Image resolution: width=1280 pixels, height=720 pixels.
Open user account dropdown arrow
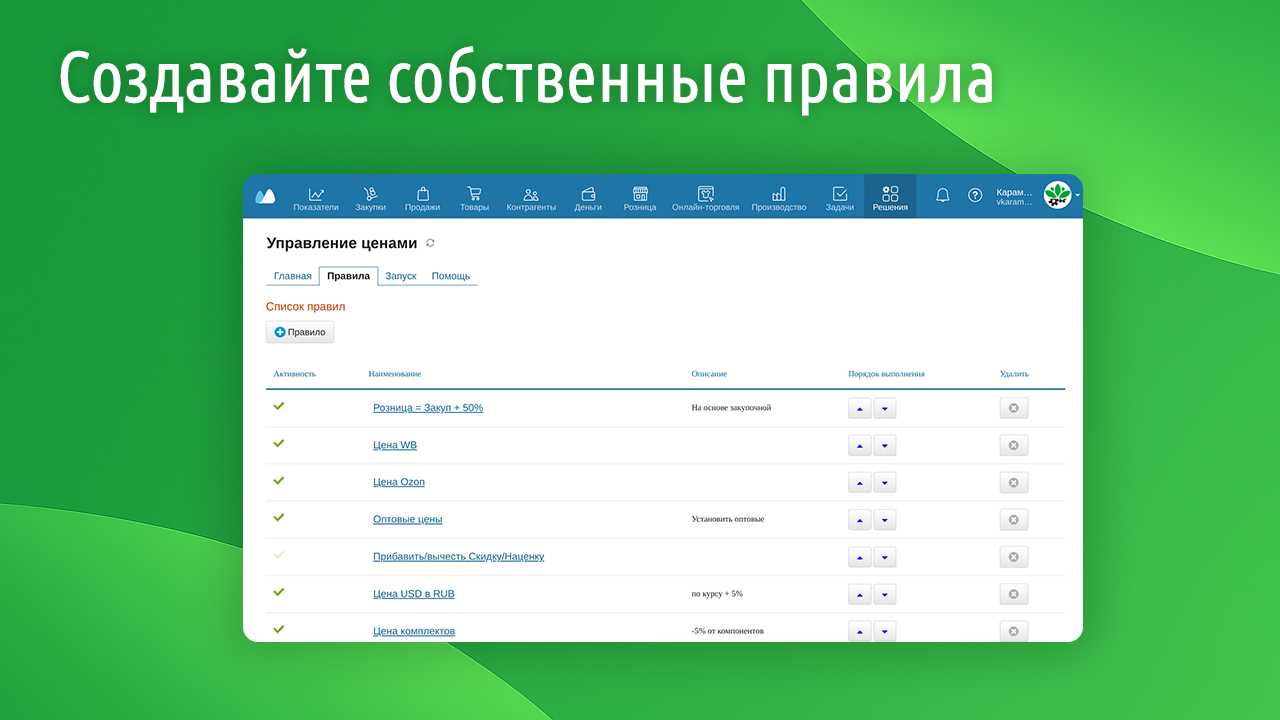coord(1077,195)
